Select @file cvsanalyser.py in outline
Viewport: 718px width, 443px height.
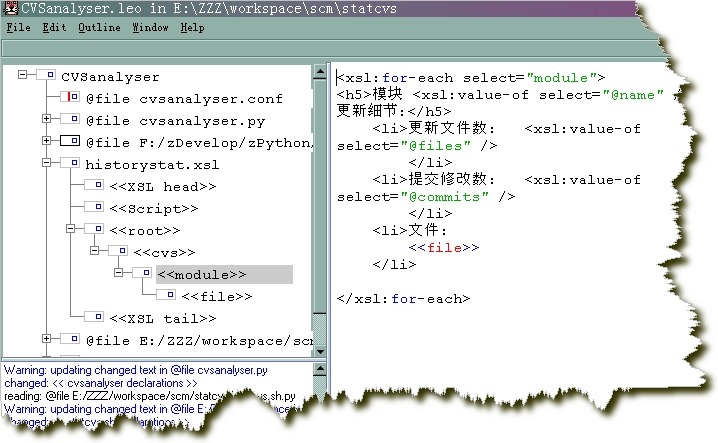[175, 121]
